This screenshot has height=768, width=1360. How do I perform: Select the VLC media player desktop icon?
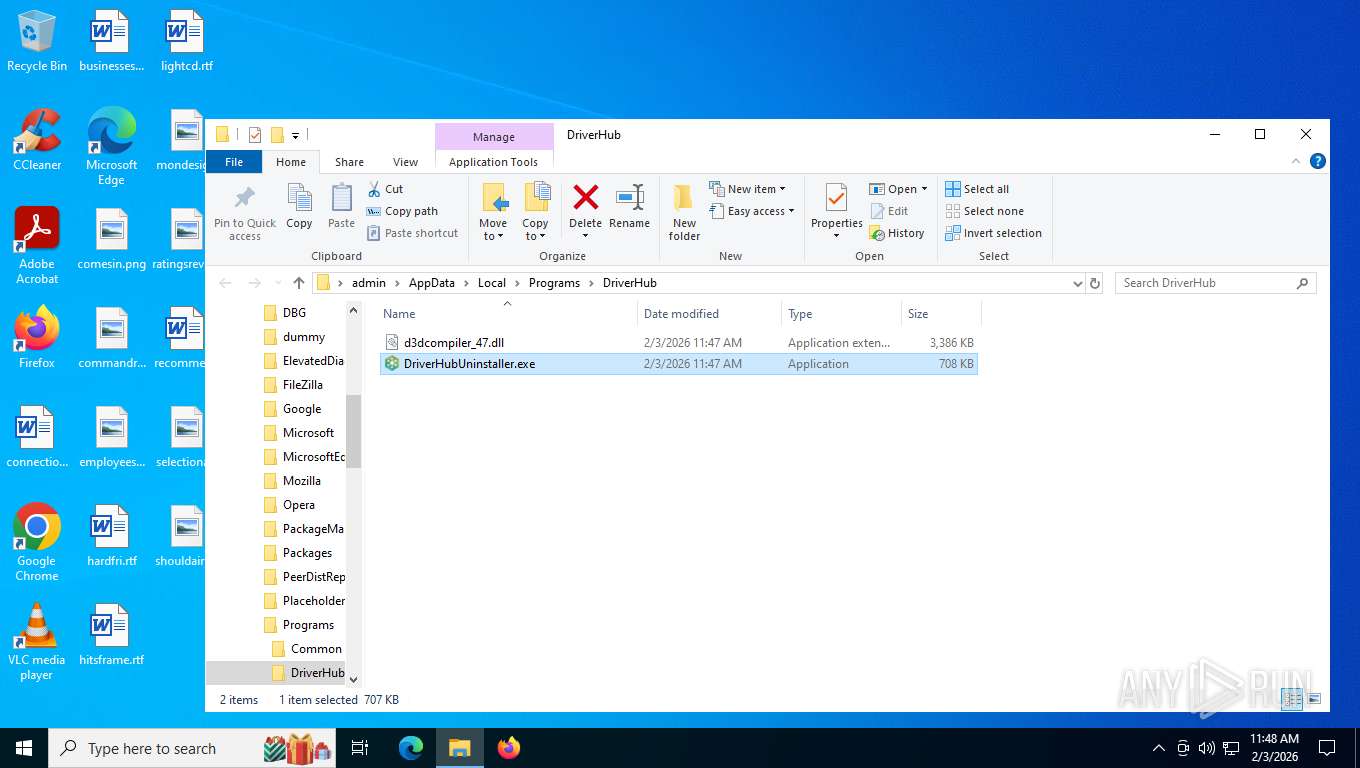[37, 642]
